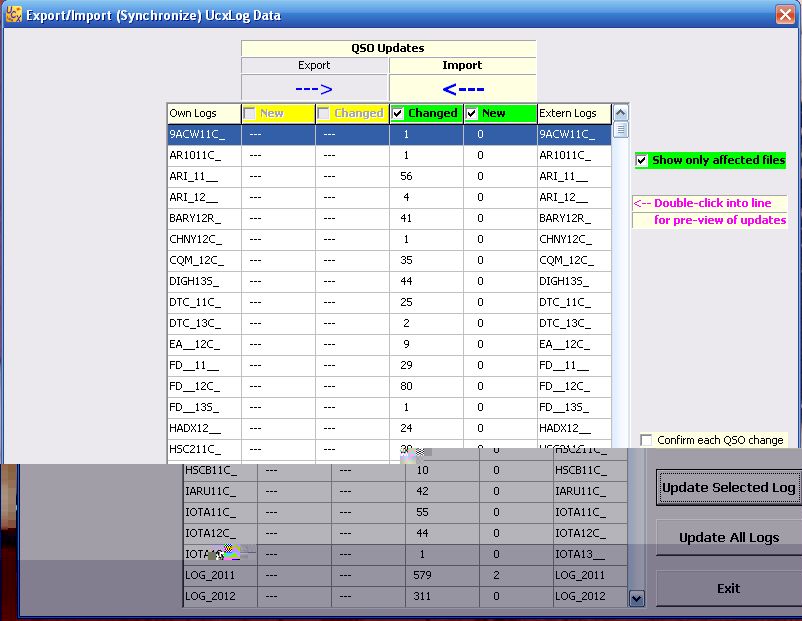Uncheck the Import Changed checkbox
The height and width of the screenshot is (621, 802).
398,114
